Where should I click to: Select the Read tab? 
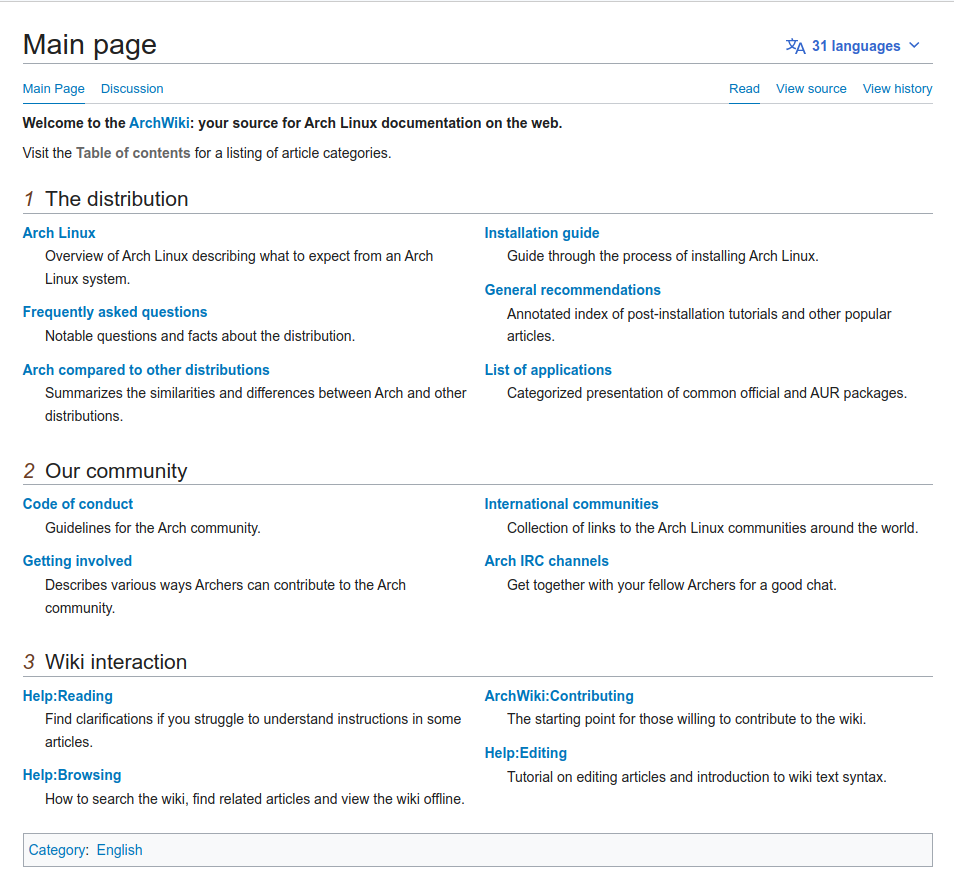pyautogui.click(x=744, y=89)
